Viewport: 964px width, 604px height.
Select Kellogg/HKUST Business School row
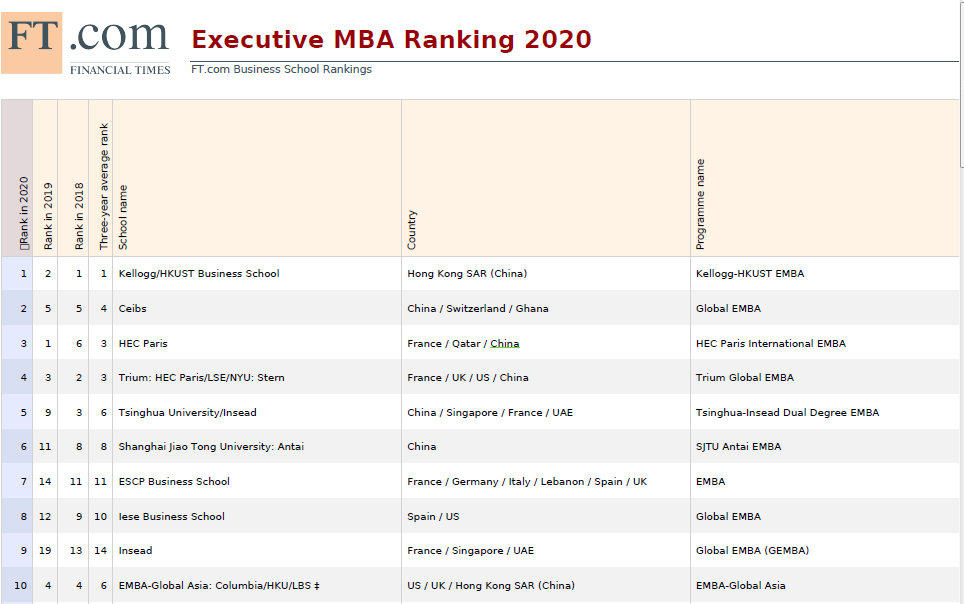coord(199,273)
